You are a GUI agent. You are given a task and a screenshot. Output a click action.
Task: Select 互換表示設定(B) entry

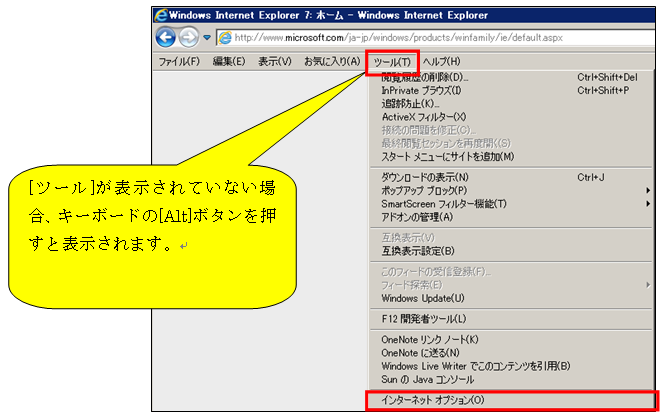click(511, 251)
